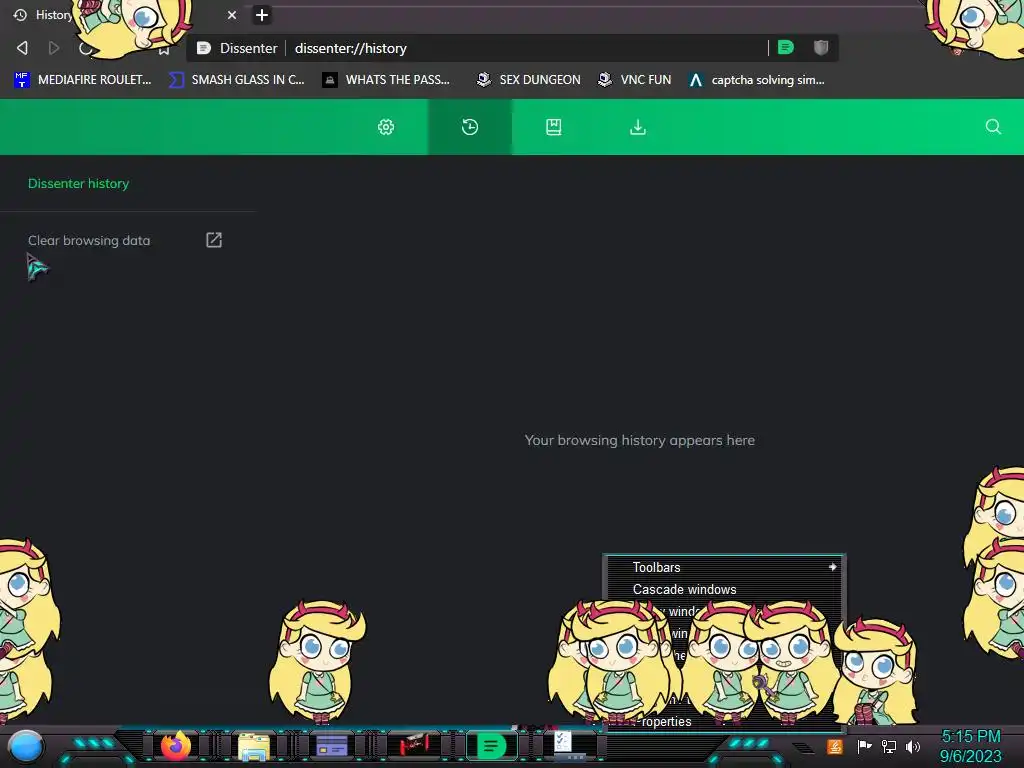The width and height of the screenshot is (1024, 768).
Task: Choose Properties in the taskbar context menu
Action: (x=666, y=721)
